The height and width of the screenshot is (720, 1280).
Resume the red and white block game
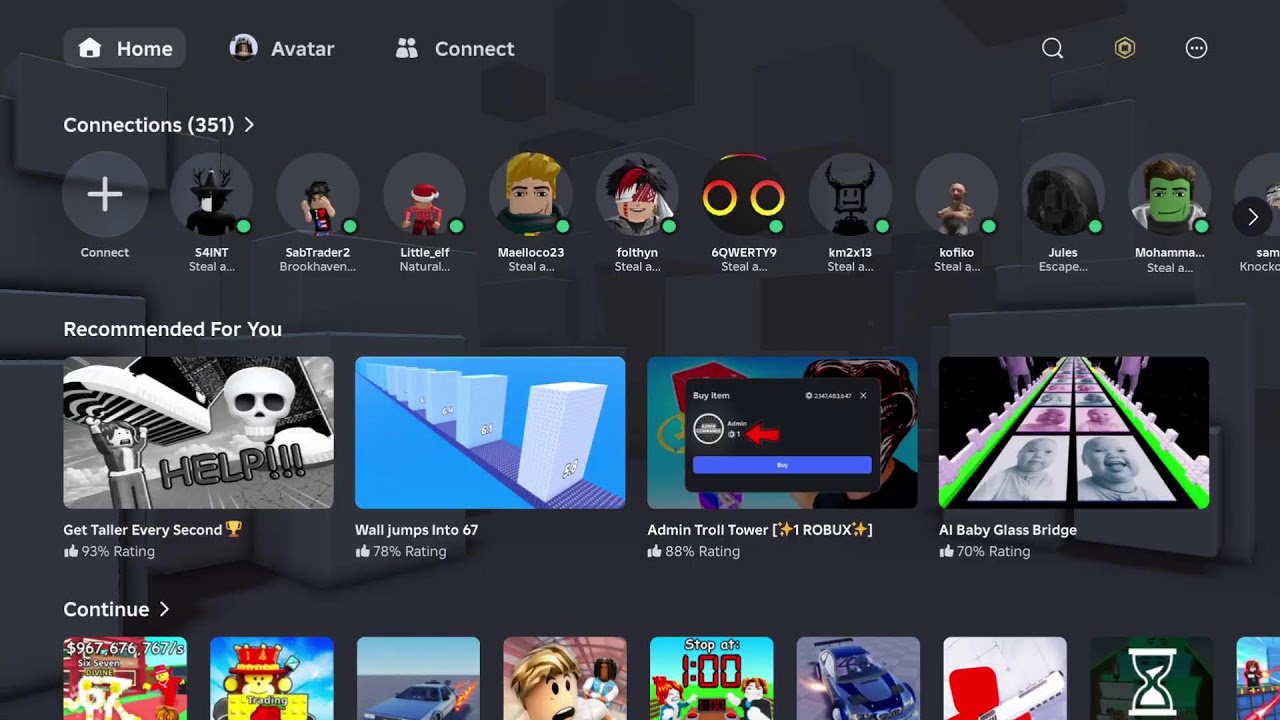pyautogui.click(x=1005, y=678)
